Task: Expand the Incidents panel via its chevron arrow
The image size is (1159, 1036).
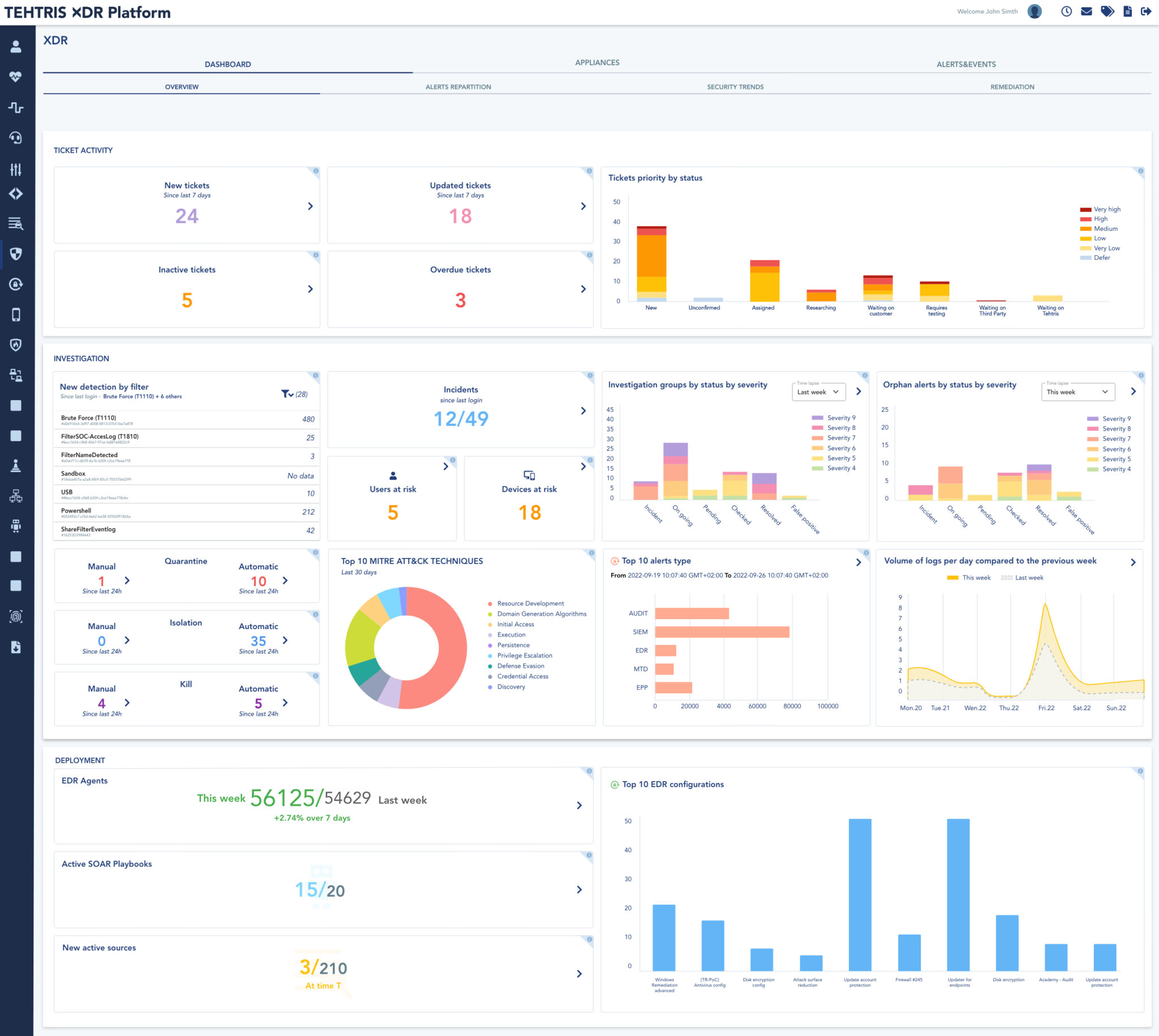Action: point(582,410)
